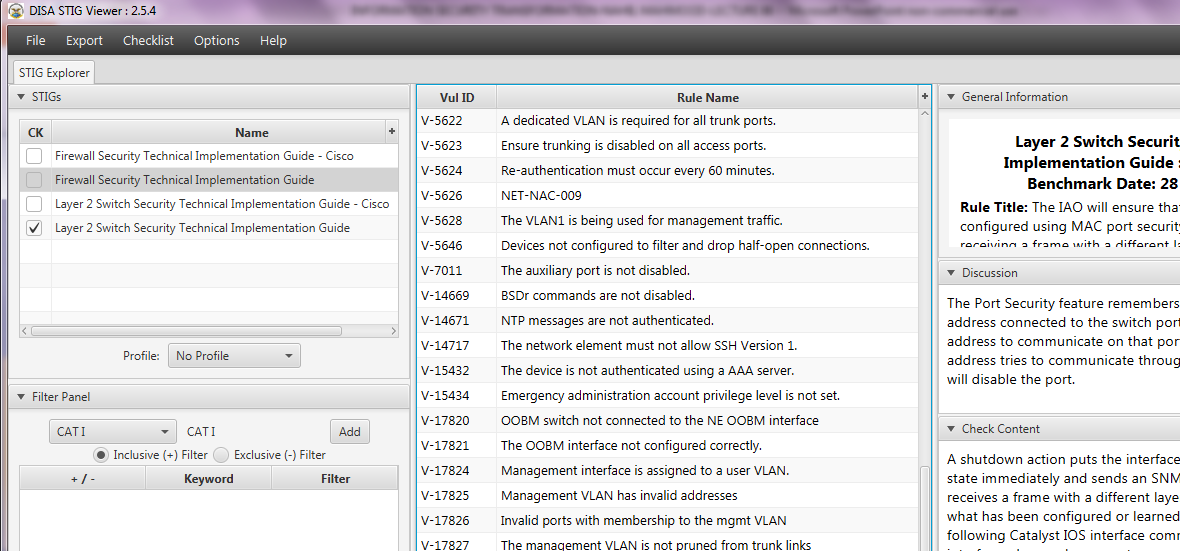Select the Exclusive (-) Filter radio button

pyautogui.click(x=221, y=455)
